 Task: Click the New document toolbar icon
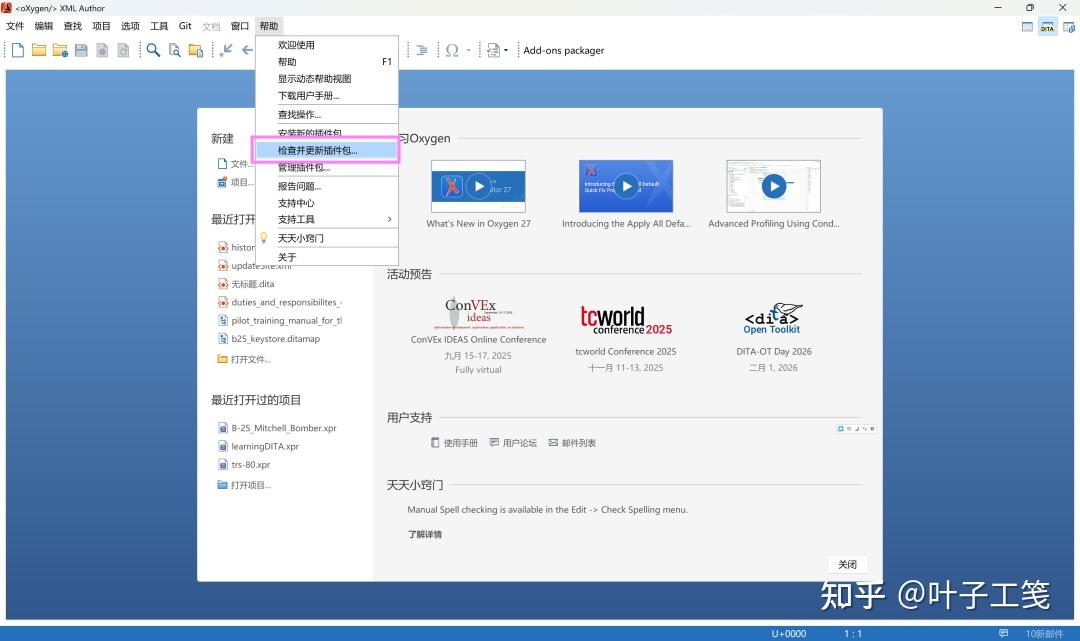click(x=18, y=50)
